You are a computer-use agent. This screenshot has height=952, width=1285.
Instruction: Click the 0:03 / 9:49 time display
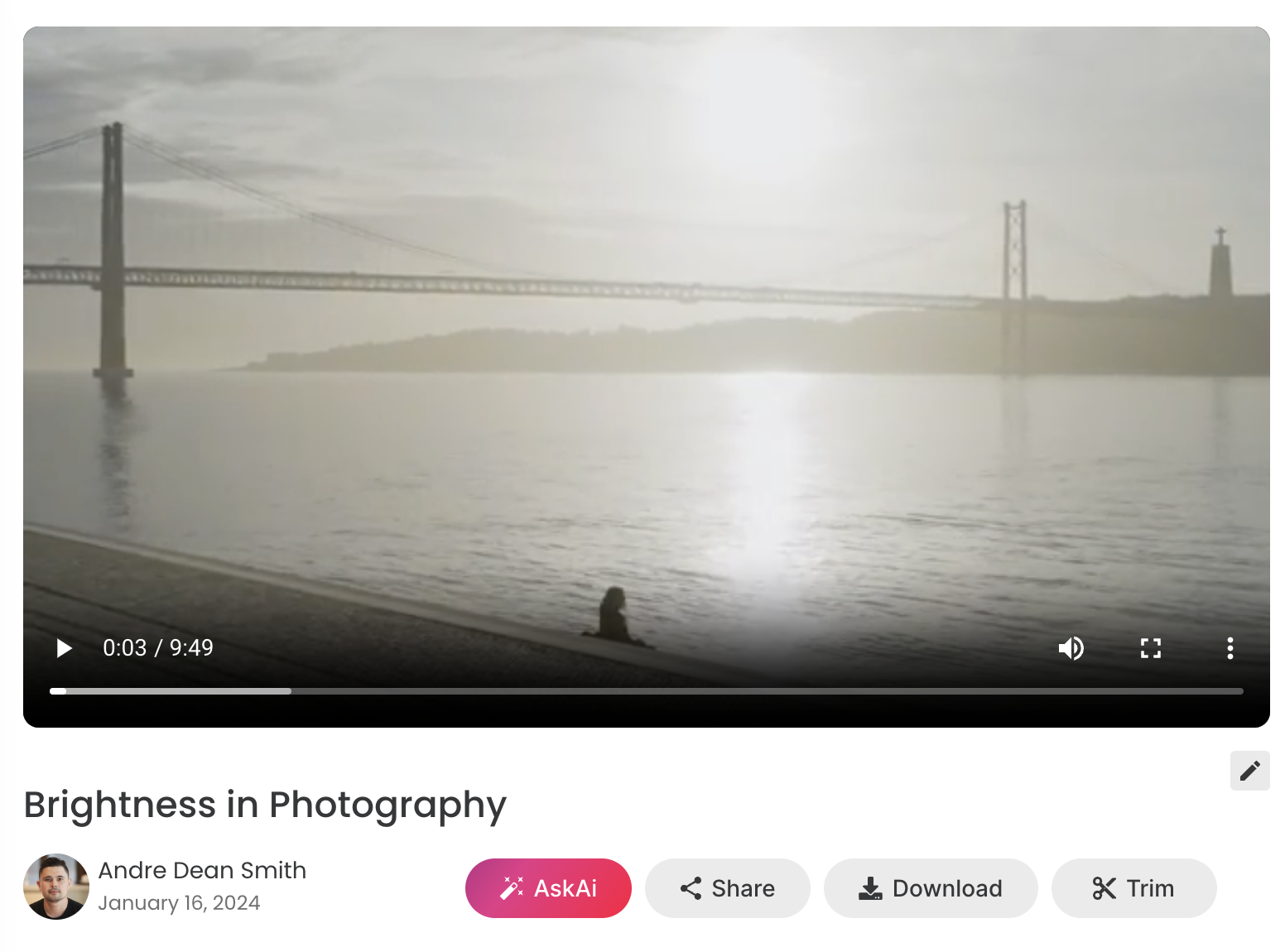(158, 648)
